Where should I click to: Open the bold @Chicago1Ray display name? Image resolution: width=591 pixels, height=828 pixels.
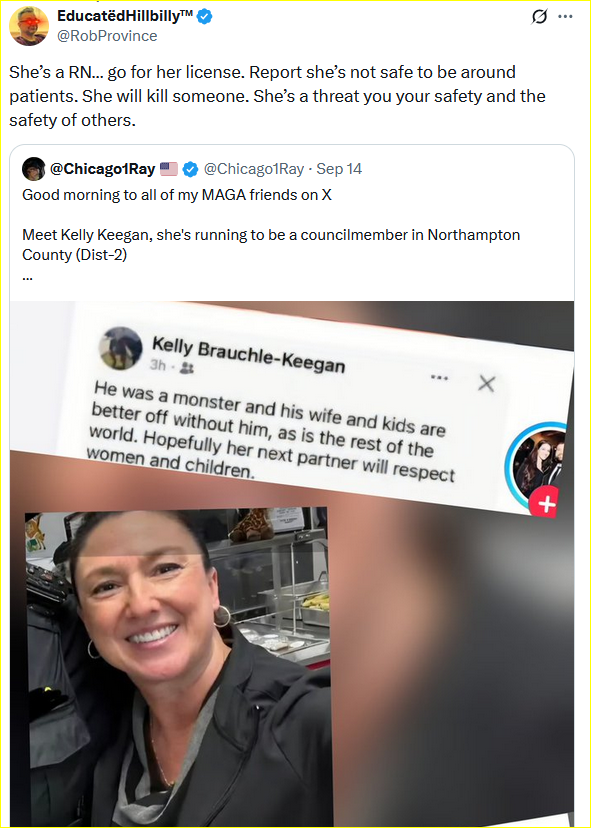(x=102, y=169)
